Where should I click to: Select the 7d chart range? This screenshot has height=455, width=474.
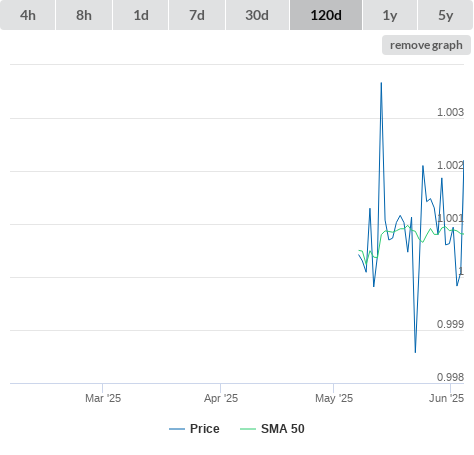197,15
